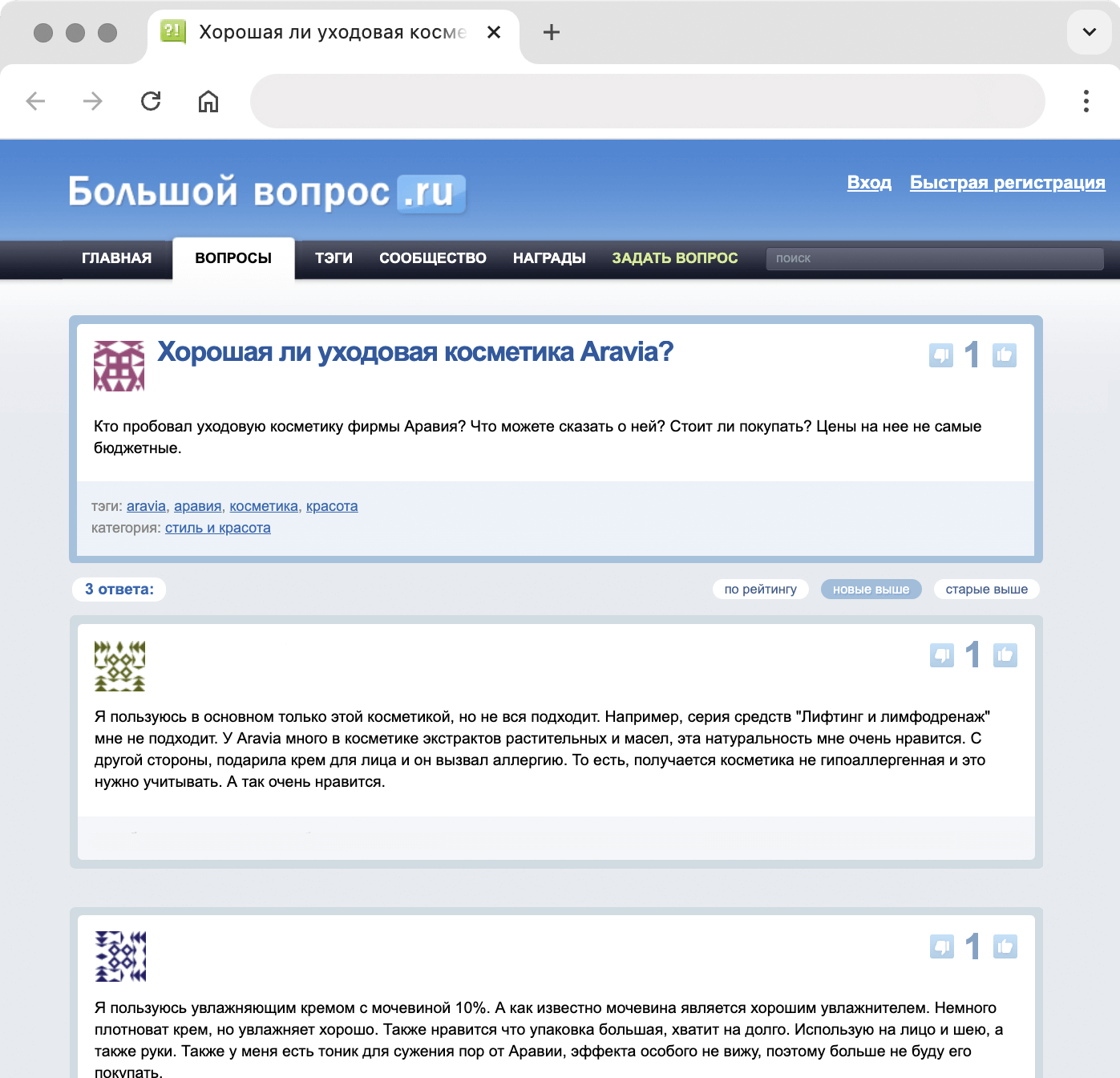
Task: Expand tab list chevron in title bar
Action: click(1090, 32)
